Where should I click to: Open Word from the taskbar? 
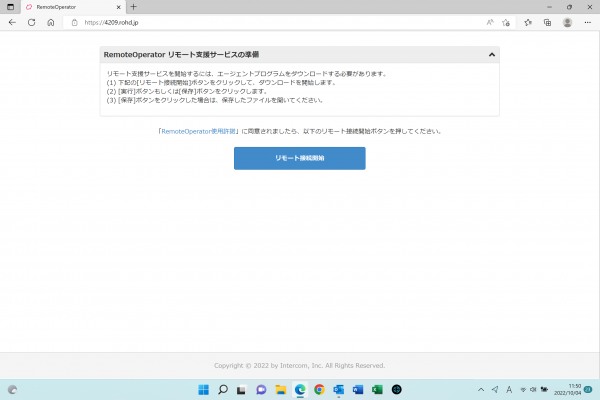click(x=358, y=390)
